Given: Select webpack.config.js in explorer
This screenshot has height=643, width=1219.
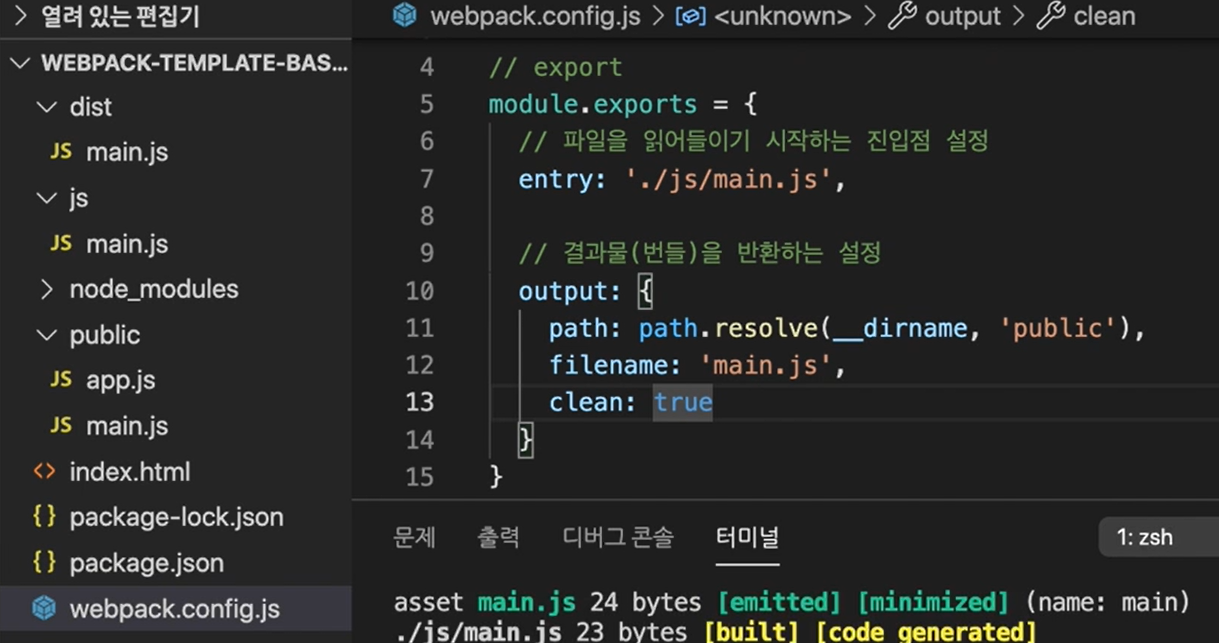Looking at the screenshot, I should point(174,609).
